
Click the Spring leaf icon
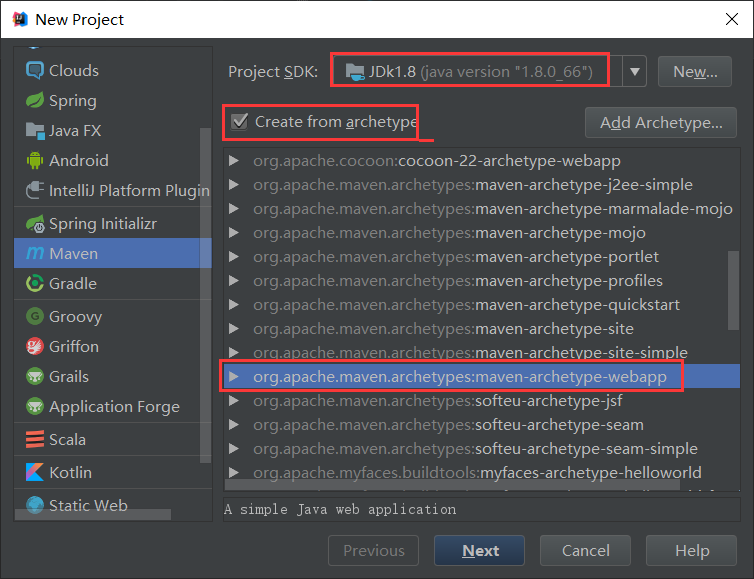tap(35, 101)
